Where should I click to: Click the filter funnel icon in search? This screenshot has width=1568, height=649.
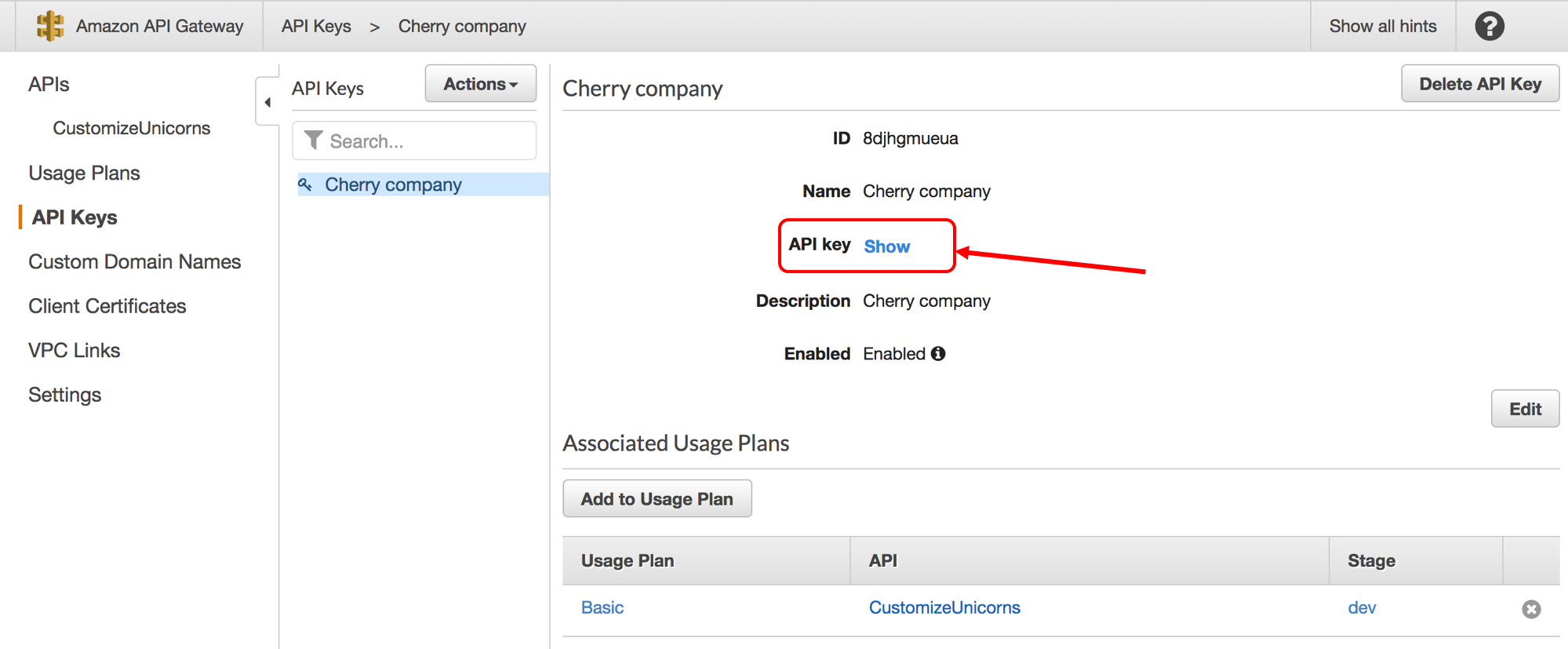tap(314, 140)
